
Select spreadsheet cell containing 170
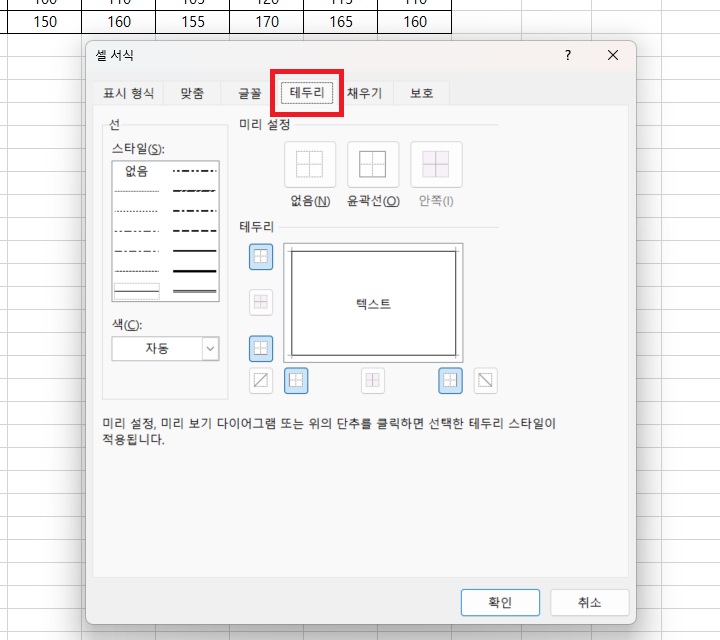point(267,22)
